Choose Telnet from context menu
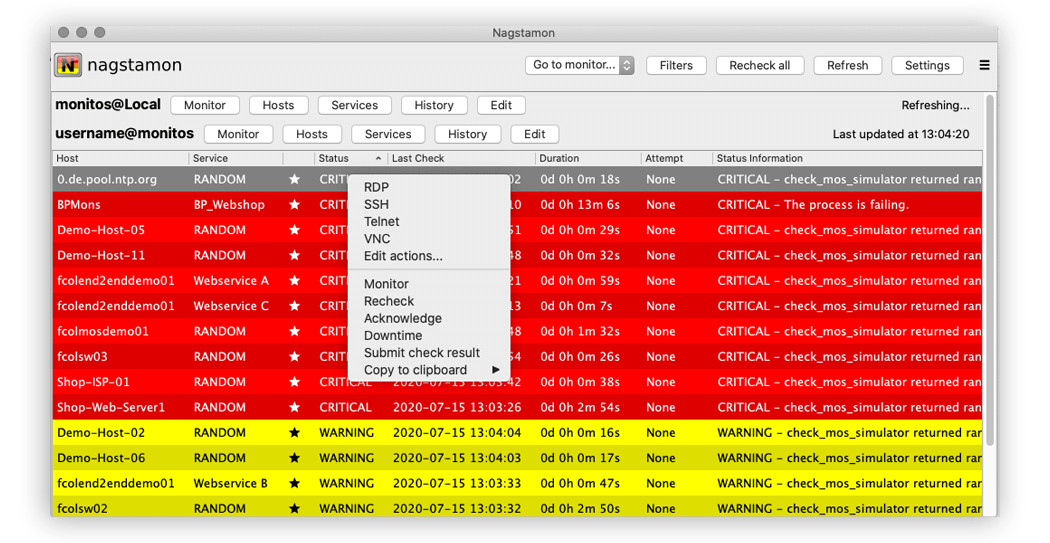Viewport: 1050px width, 543px height. (382, 222)
